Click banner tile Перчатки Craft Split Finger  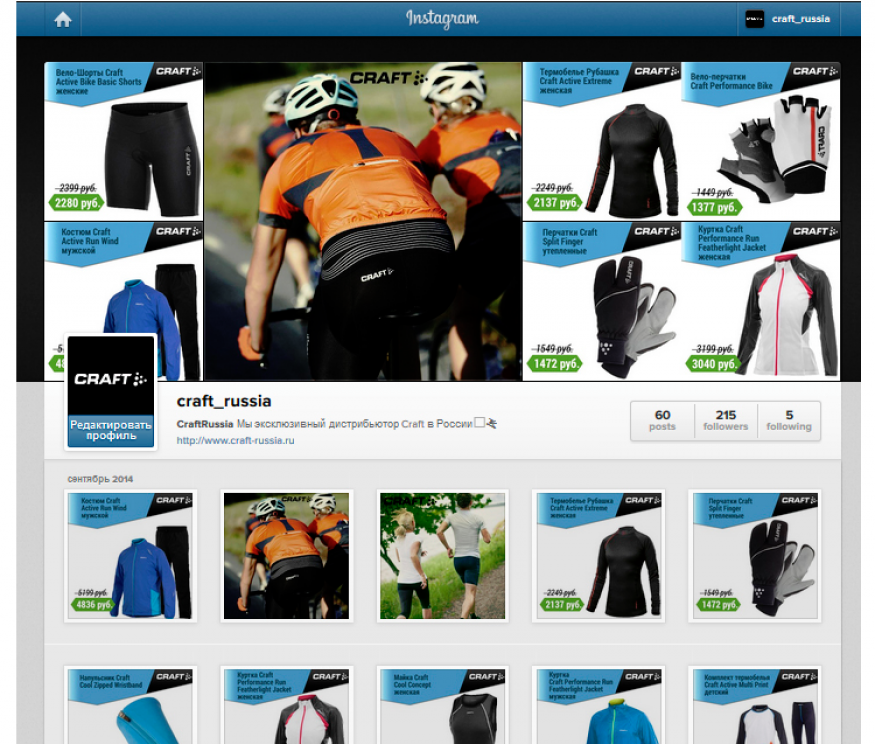click(x=602, y=301)
